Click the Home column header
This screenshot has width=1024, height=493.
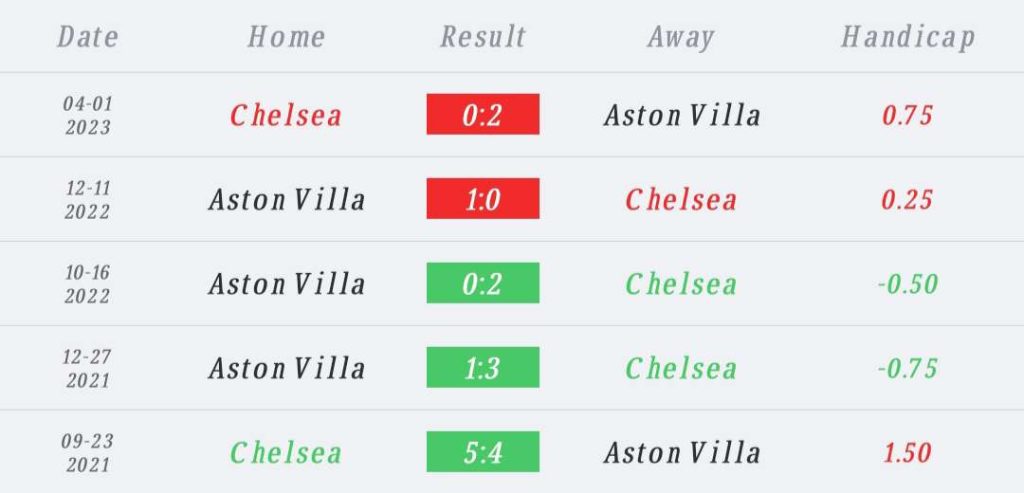[x=286, y=37]
